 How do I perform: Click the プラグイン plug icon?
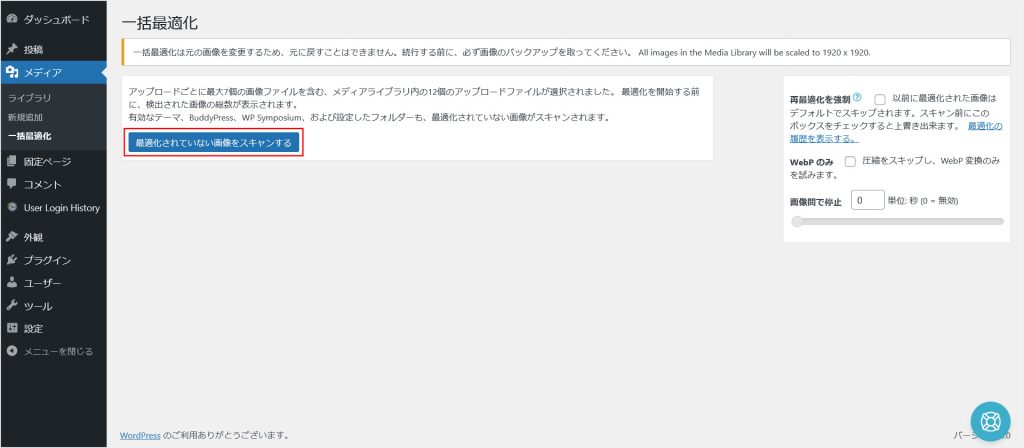[11, 260]
